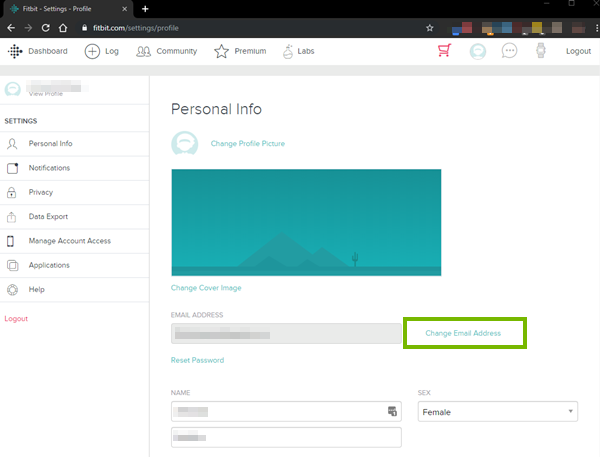Screen dimensions: 600x457
Task: Click the Manage Account Access phone icon
Action: pos(10,241)
